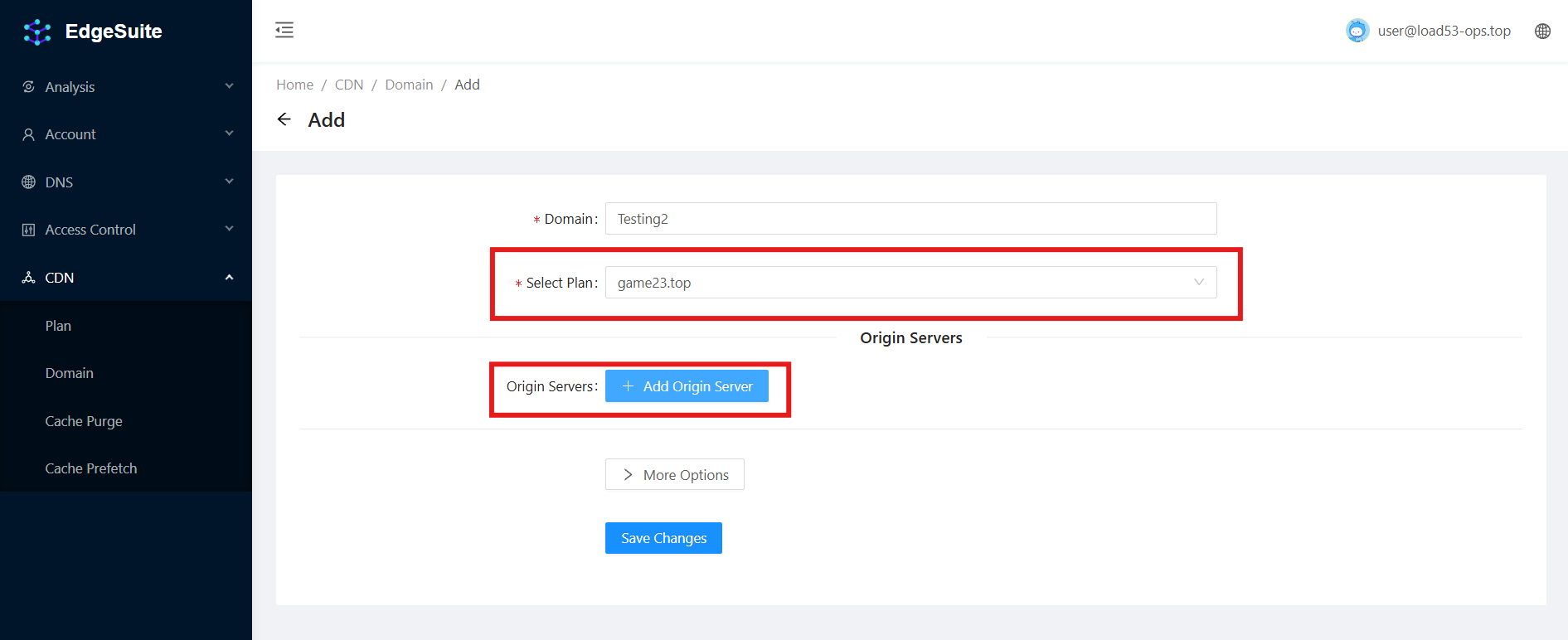Collapse sidebar using the menu fold icon

click(284, 31)
